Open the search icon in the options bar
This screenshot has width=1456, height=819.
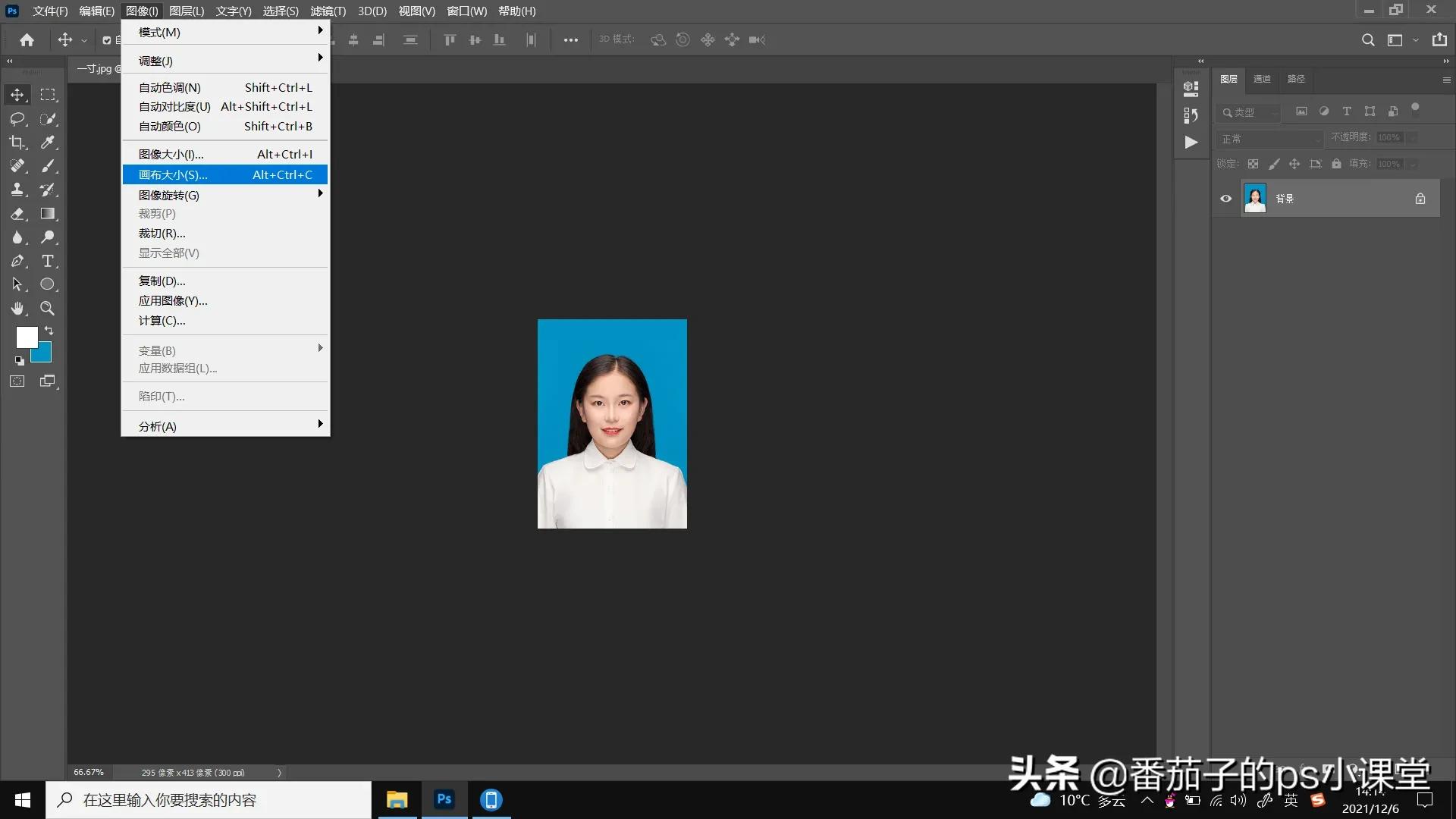(1368, 39)
